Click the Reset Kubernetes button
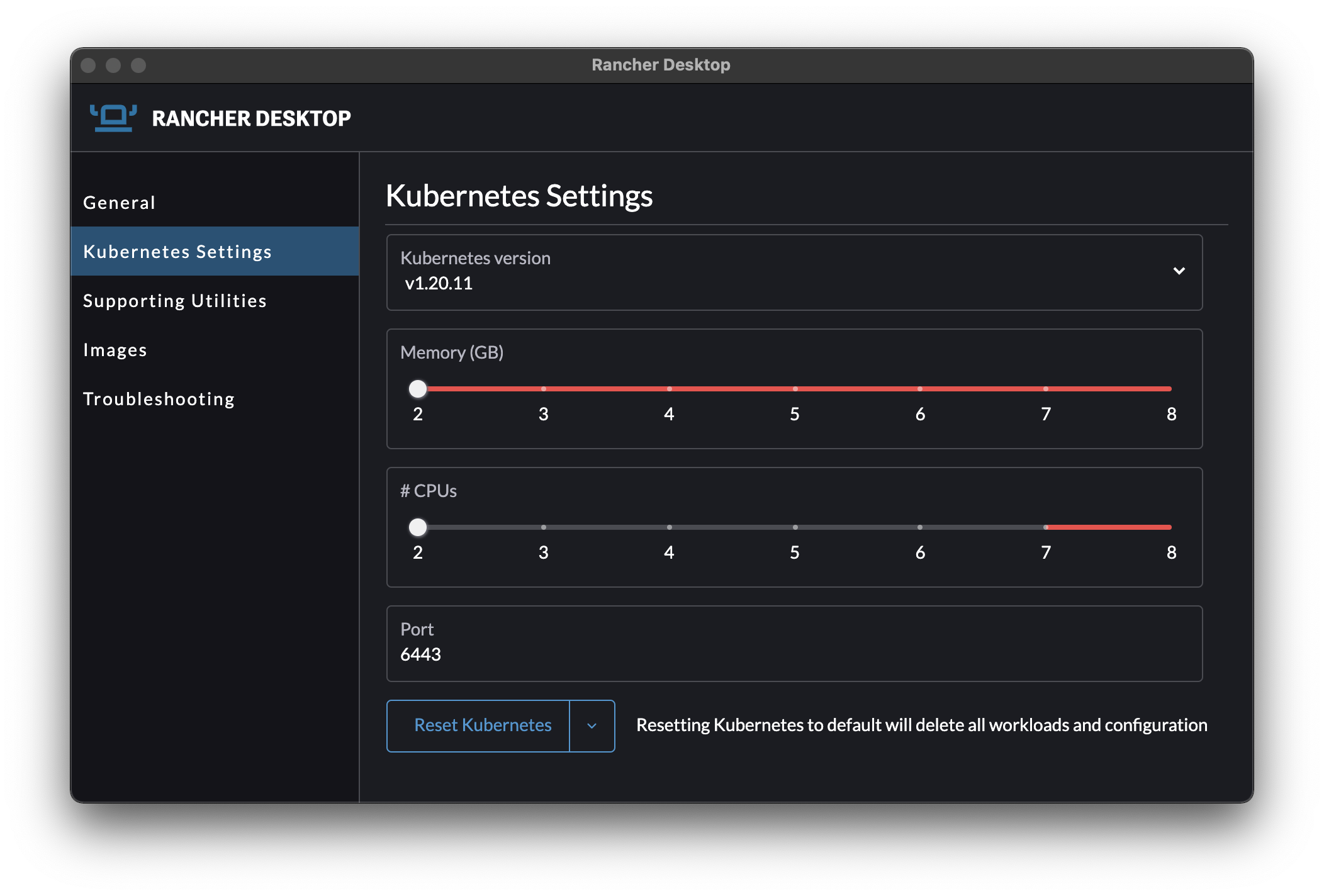1324x896 pixels. (x=482, y=725)
